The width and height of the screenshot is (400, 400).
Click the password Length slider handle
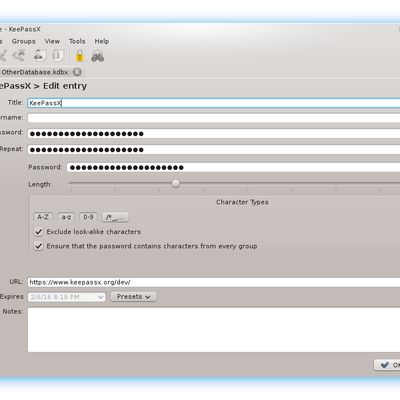click(x=176, y=183)
